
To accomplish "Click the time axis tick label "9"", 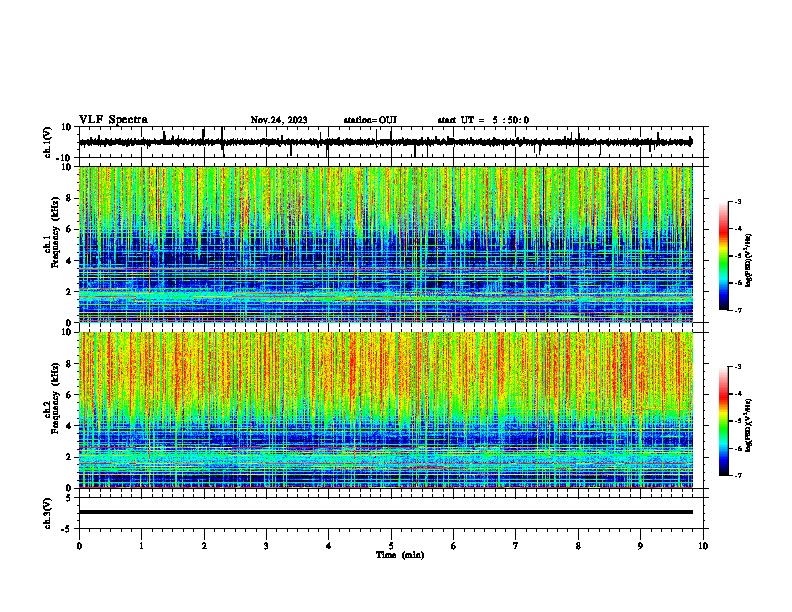I will 640,546.
